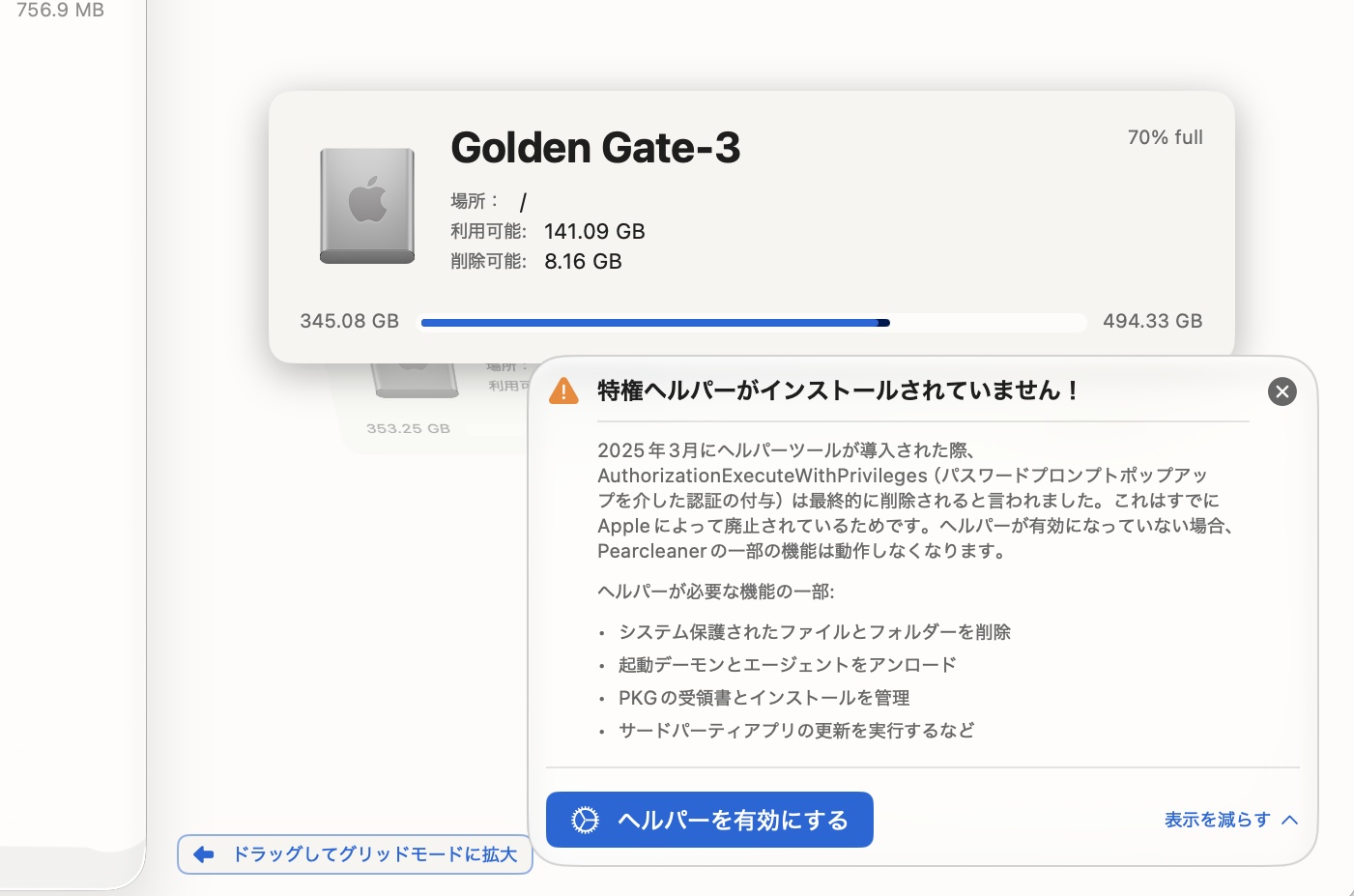Collapse details with 表示を減らす
The image size is (1354, 896).
[x=1231, y=820]
